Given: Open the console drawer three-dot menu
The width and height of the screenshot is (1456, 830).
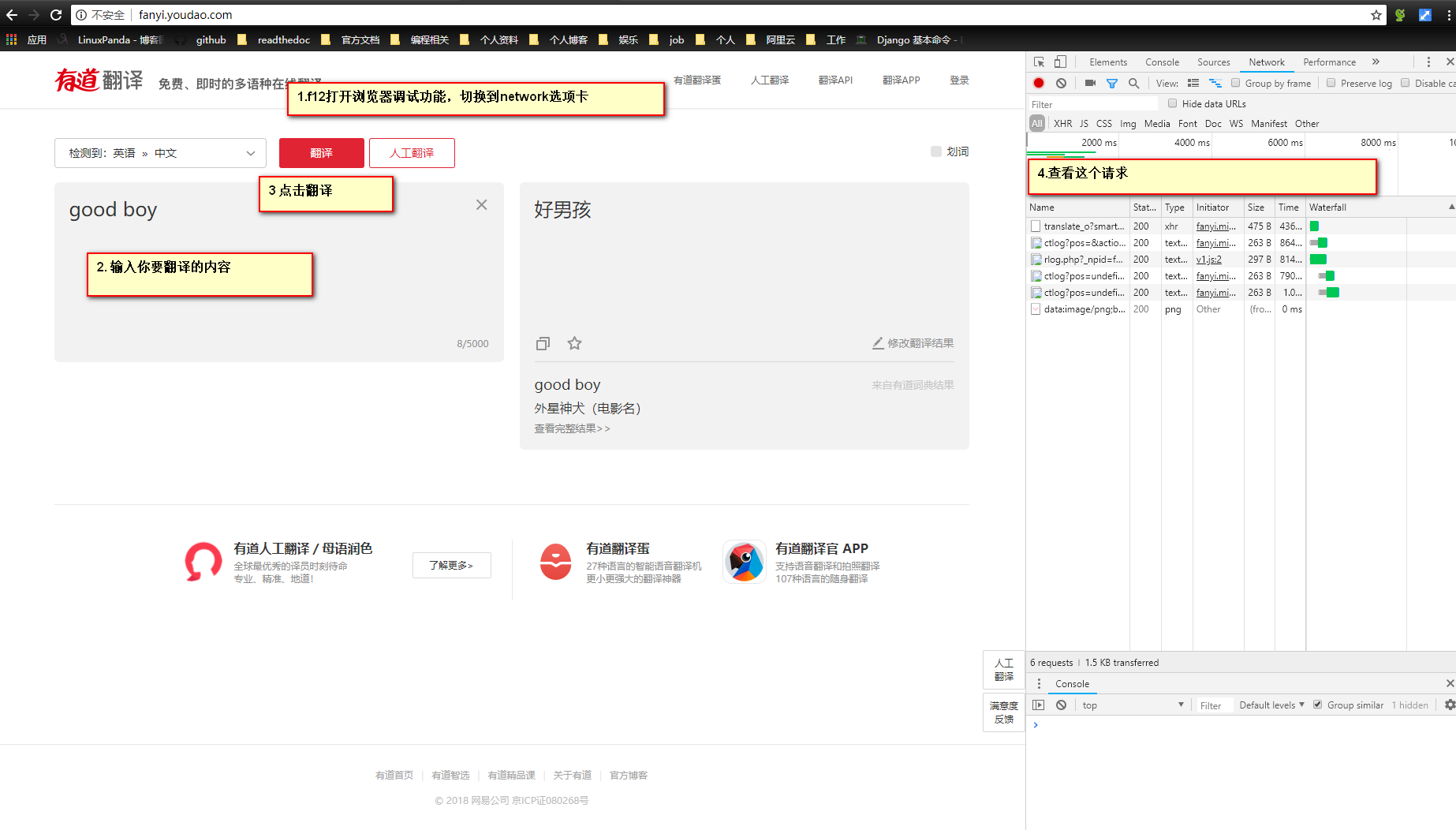Looking at the screenshot, I should (x=1039, y=683).
